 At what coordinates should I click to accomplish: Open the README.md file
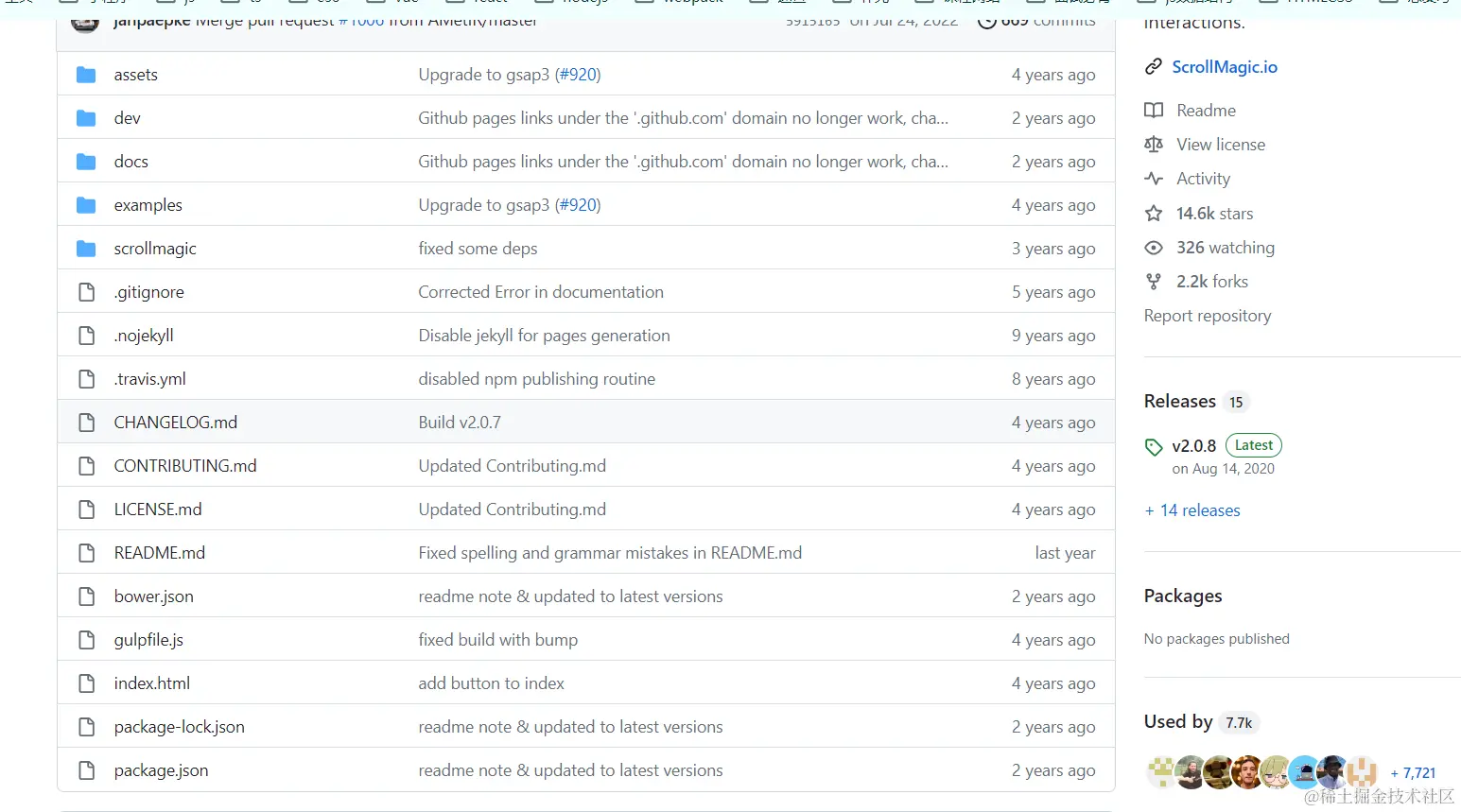160,553
